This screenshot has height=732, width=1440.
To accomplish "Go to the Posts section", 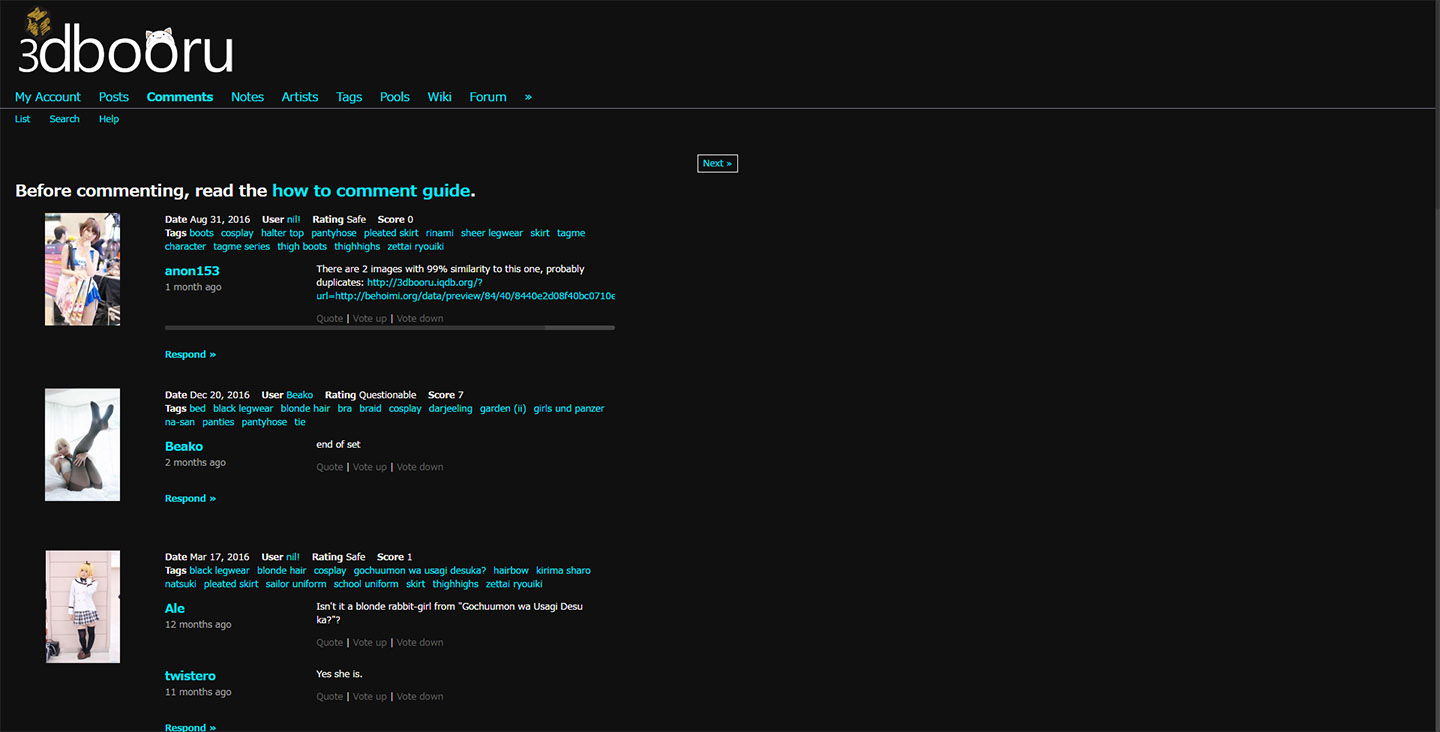I will click(114, 97).
